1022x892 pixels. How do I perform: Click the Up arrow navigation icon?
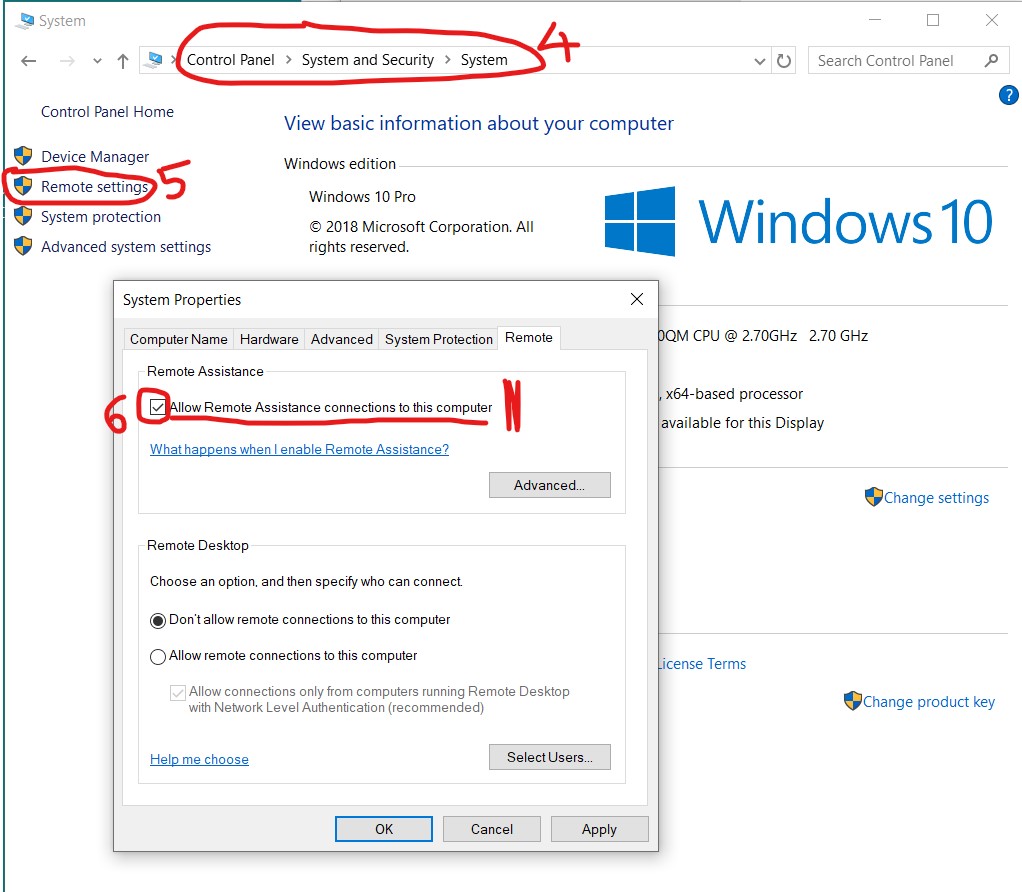(123, 61)
